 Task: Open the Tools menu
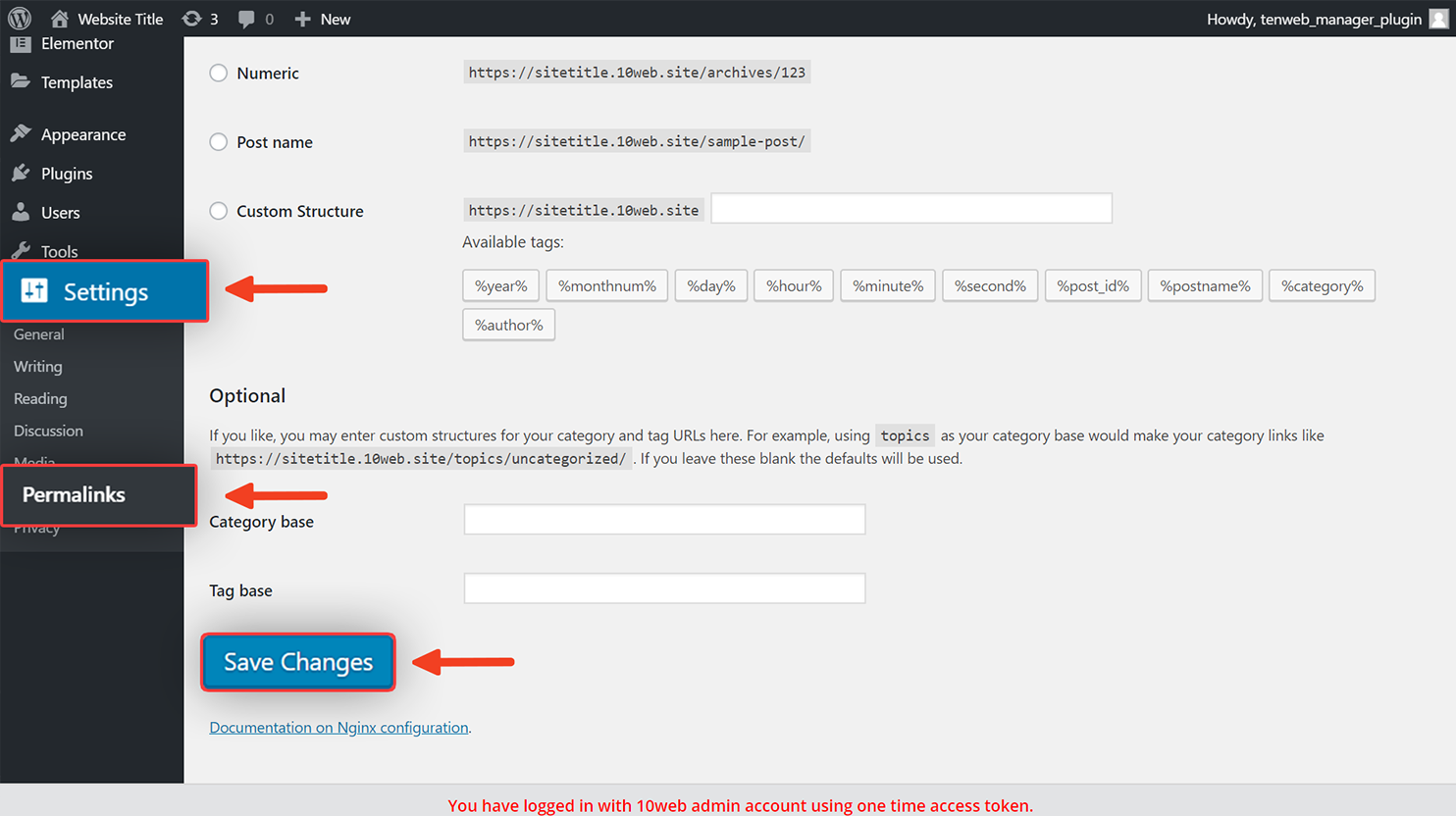tap(59, 251)
